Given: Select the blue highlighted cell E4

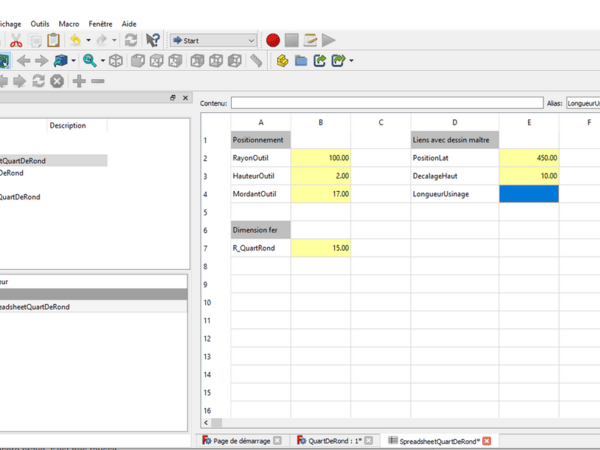Looking at the screenshot, I should [x=529, y=194].
